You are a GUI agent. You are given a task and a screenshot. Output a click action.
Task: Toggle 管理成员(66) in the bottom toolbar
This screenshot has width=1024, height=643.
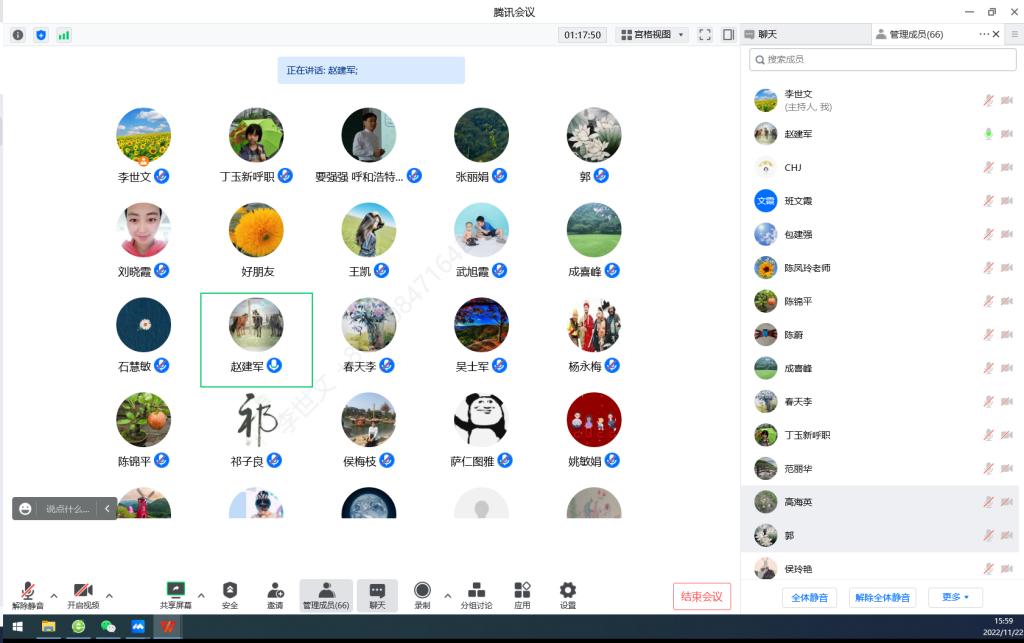326,595
